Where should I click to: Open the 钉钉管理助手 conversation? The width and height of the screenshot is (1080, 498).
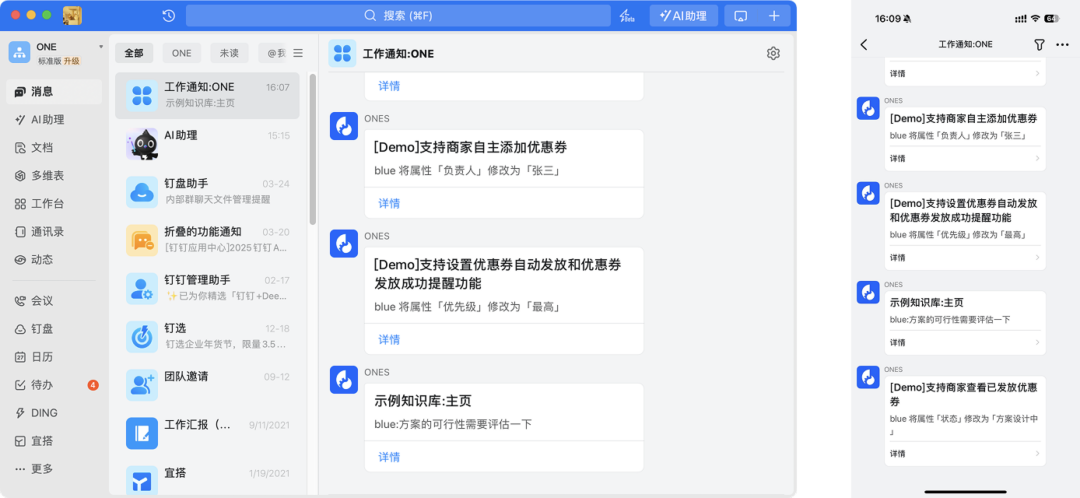pos(207,288)
